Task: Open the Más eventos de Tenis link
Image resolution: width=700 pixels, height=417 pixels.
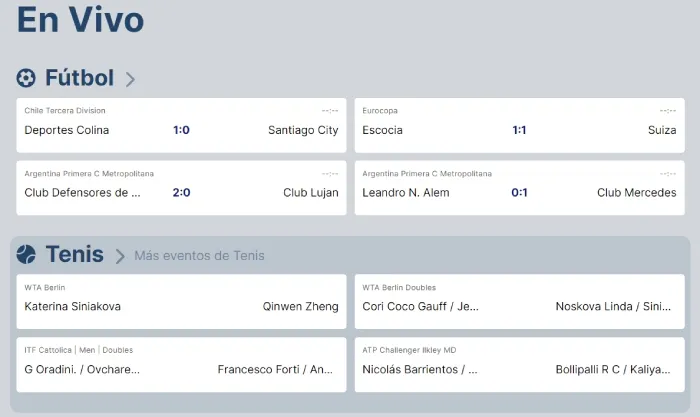Action: (x=199, y=256)
